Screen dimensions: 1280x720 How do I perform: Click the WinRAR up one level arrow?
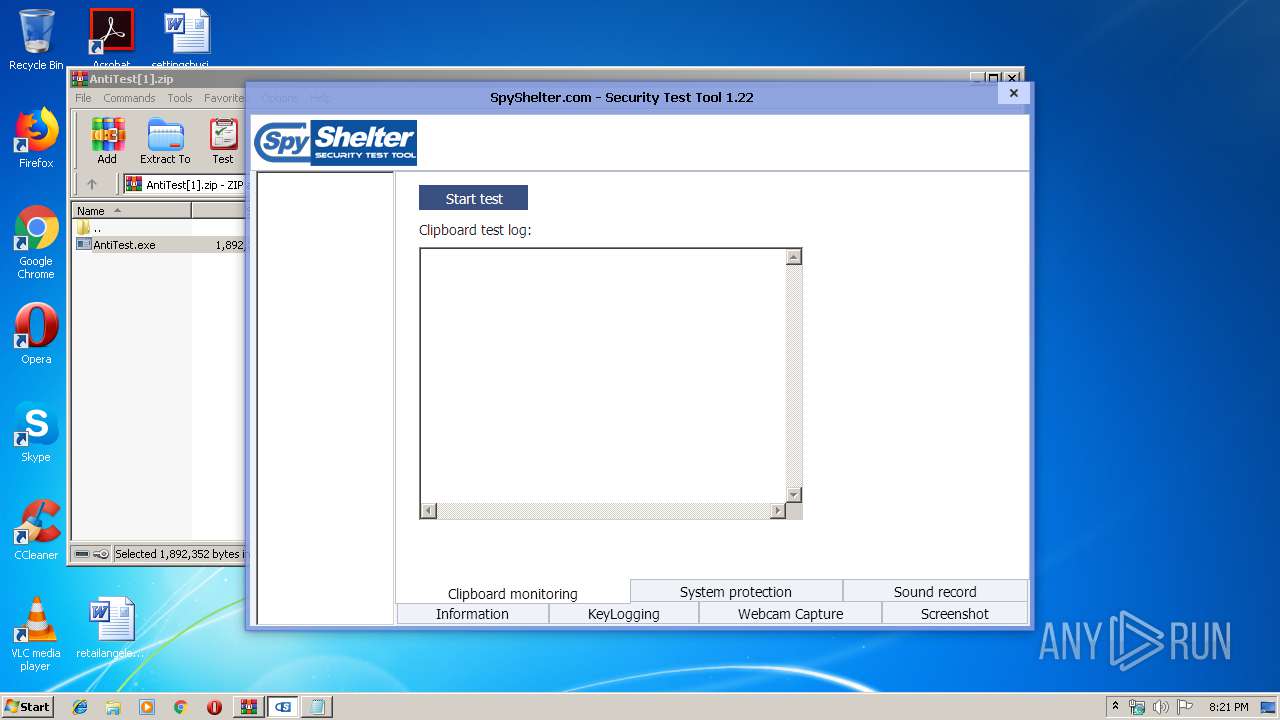tap(92, 184)
